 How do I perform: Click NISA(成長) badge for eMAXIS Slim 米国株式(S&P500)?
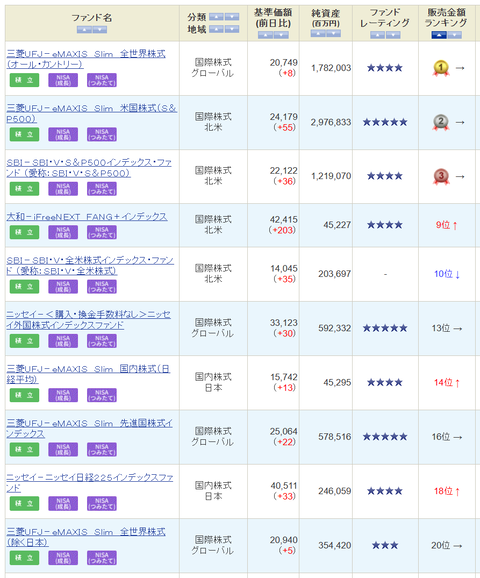[63, 134]
